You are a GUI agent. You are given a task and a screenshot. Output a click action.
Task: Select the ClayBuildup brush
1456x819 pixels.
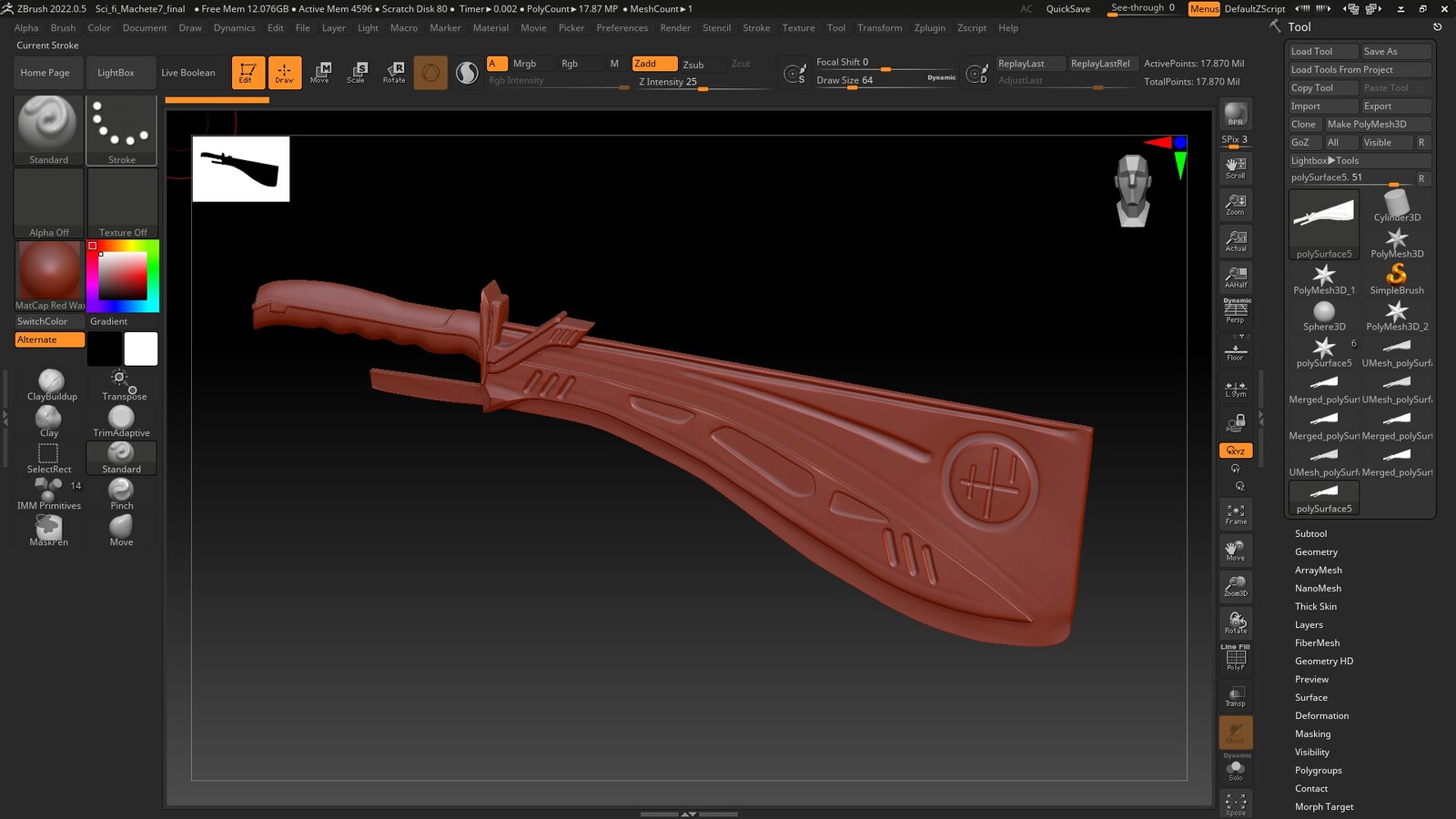(x=51, y=384)
